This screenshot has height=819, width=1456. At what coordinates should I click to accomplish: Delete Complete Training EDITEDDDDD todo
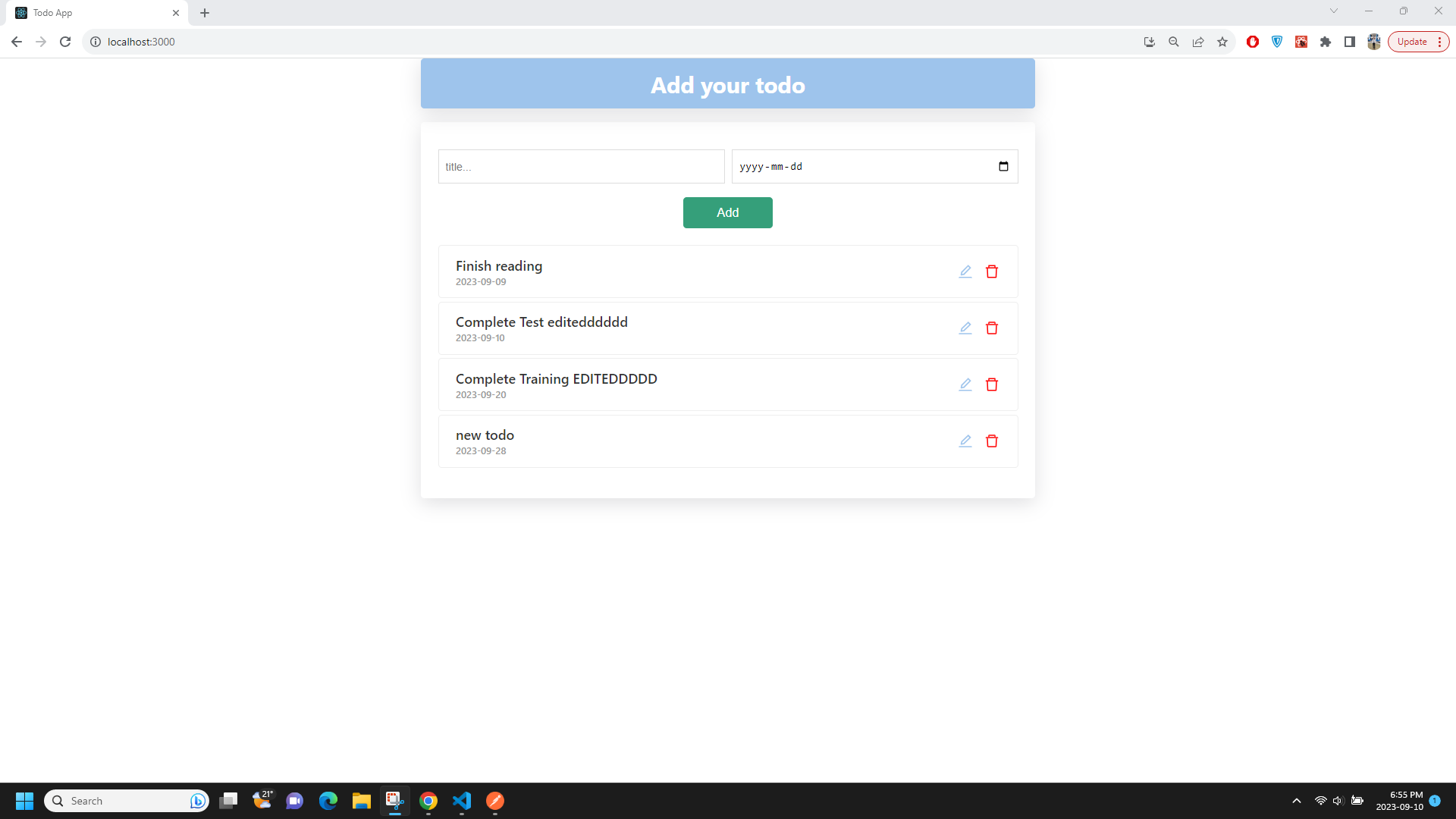tap(991, 384)
